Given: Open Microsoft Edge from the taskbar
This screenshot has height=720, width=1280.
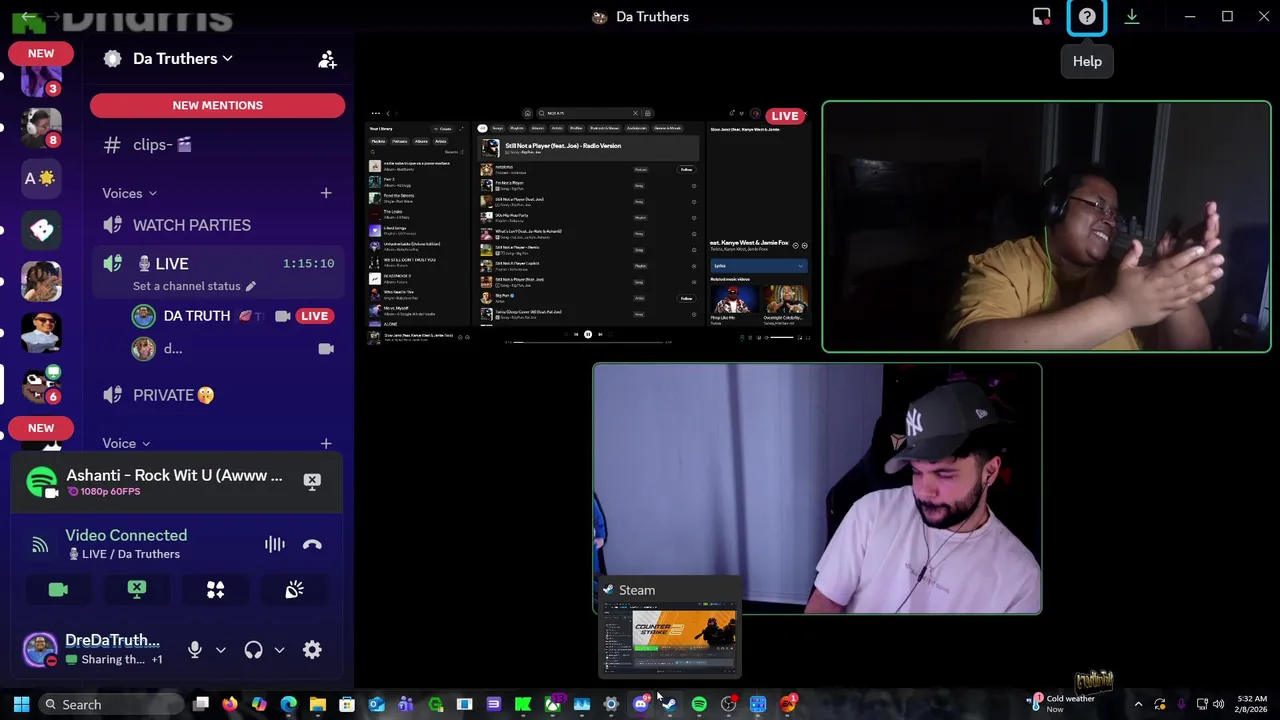Looking at the screenshot, I should pos(288,704).
